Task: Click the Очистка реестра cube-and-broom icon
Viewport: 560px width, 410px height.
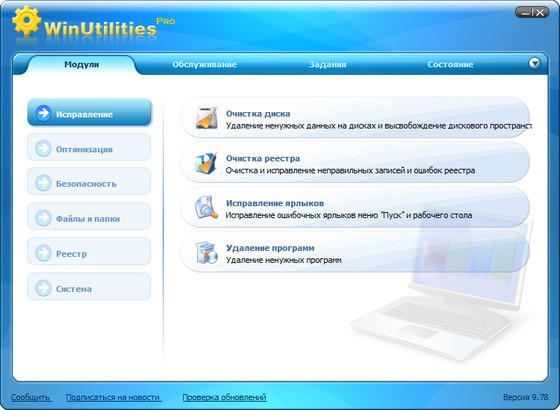Action: click(206, 163)
